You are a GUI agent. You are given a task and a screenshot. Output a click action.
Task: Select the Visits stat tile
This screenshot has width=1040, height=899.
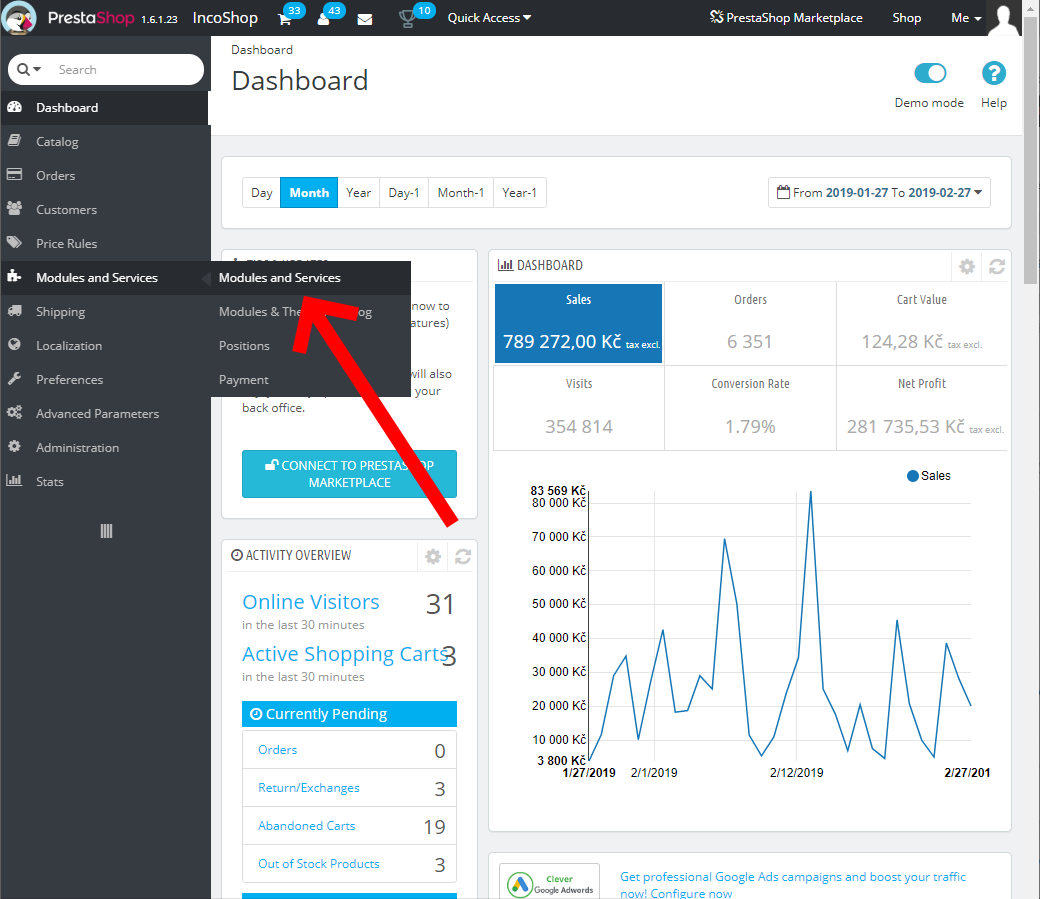[579, 407]
